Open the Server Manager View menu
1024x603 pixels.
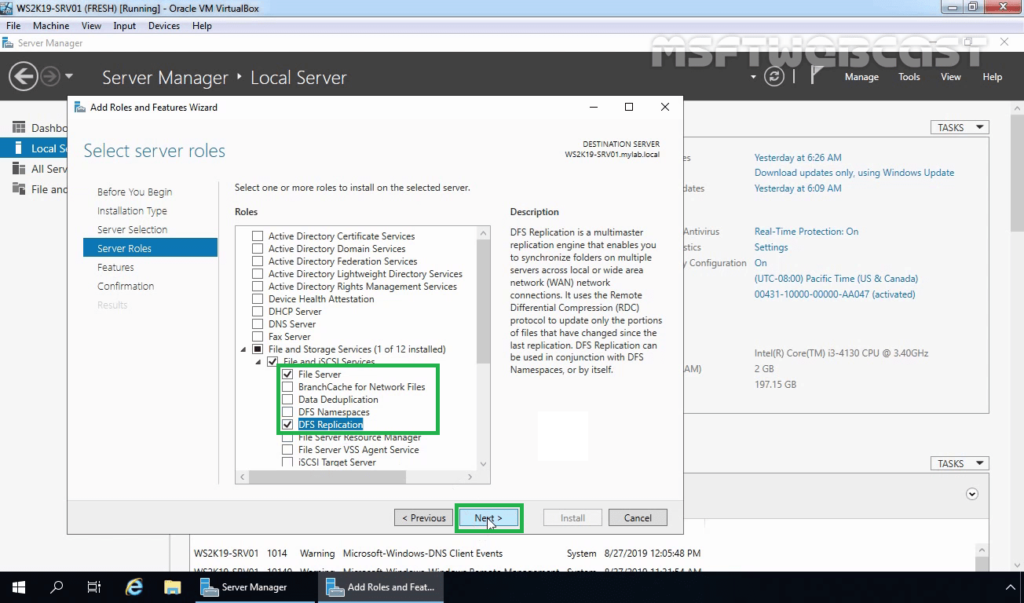(950, 76)
